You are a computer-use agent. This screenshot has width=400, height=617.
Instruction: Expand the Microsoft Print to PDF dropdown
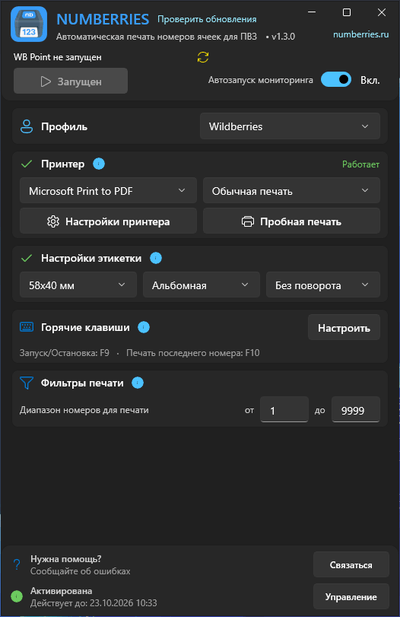point(108,191)
